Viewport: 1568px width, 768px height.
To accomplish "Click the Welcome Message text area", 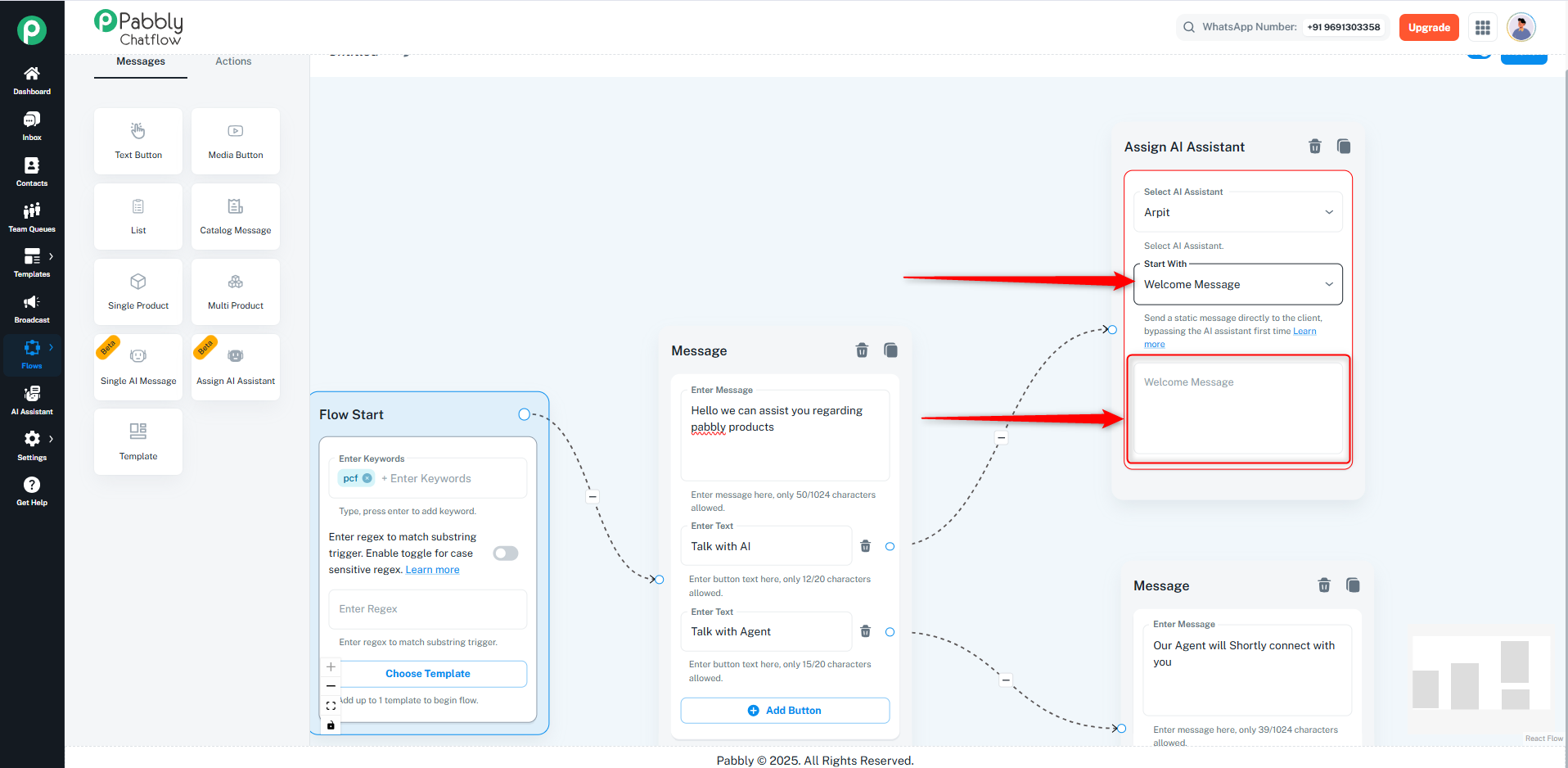I will click(1238, 409).
